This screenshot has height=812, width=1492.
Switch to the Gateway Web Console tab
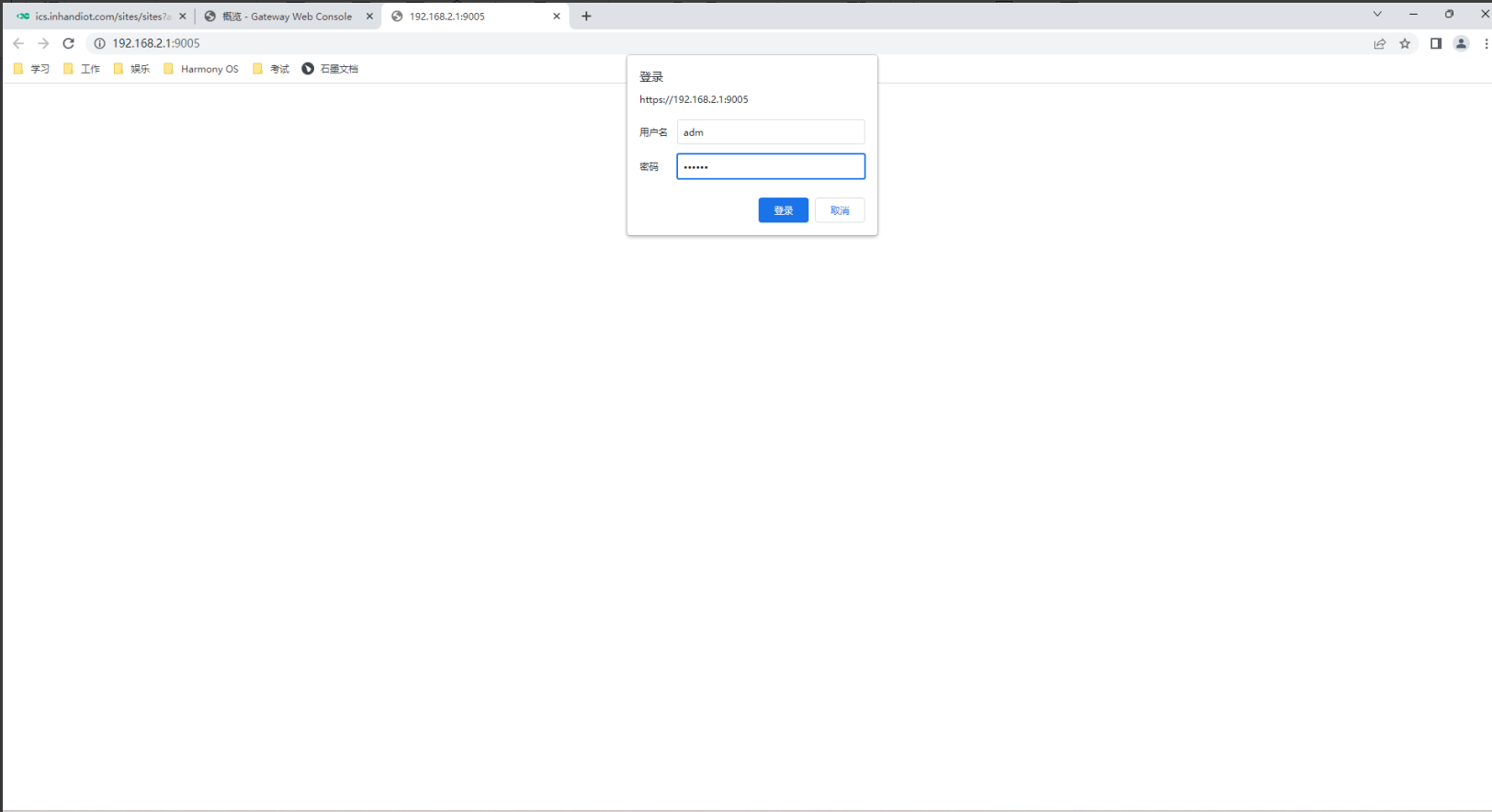pyautogui.click(x=287, y=17)
